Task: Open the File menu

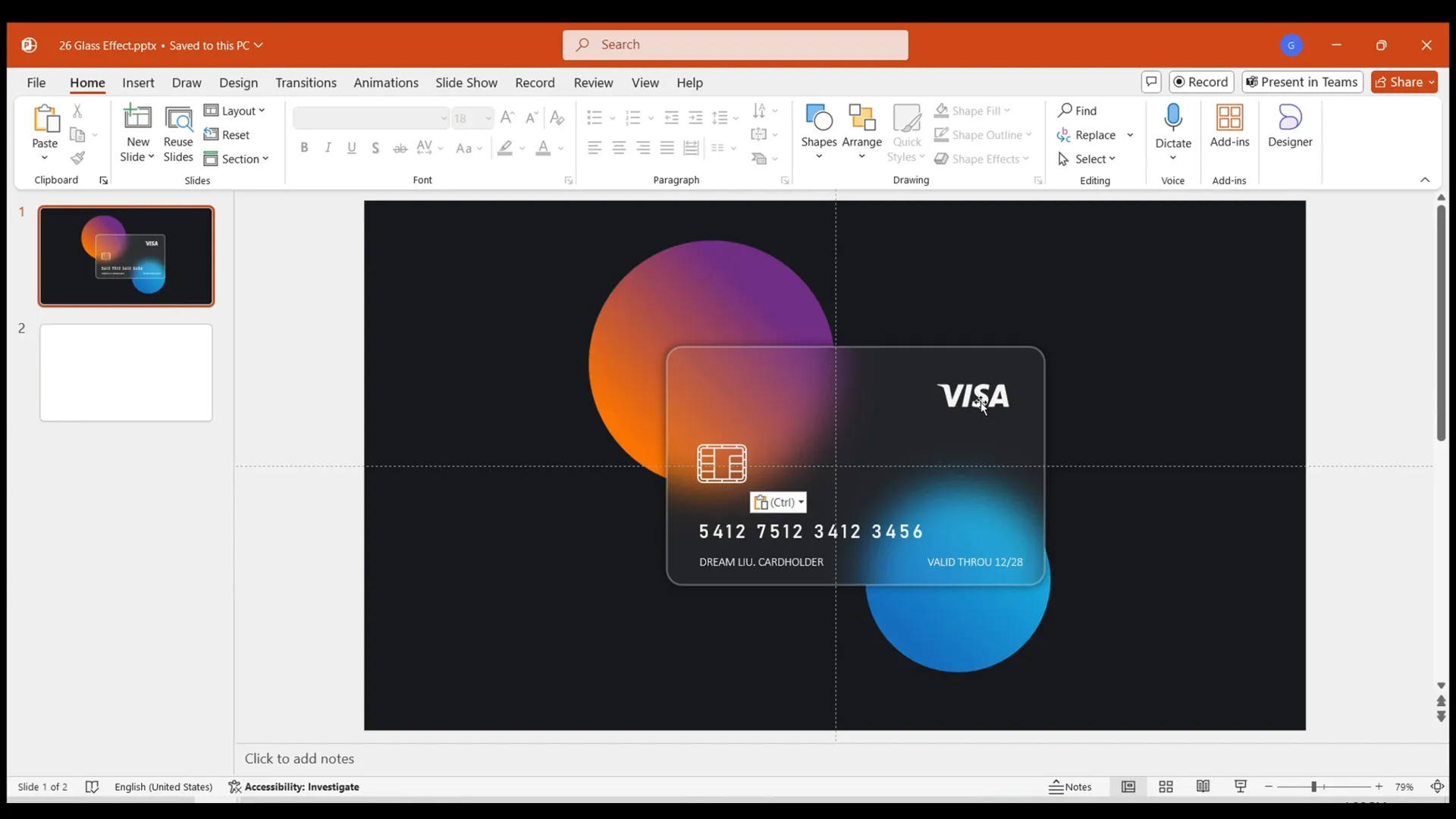Action: [x=36, y=83]
